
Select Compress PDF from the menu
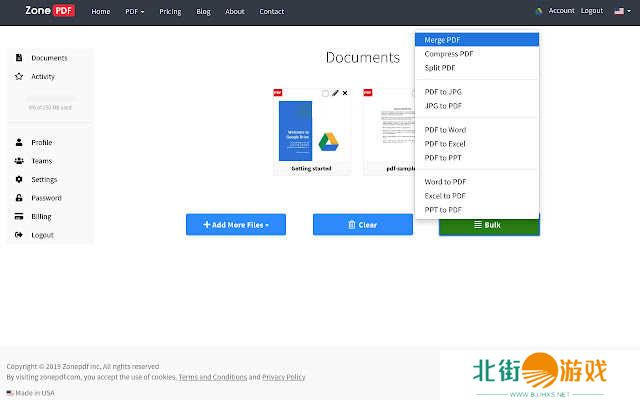pyautogui.click(x=449, y=54)
